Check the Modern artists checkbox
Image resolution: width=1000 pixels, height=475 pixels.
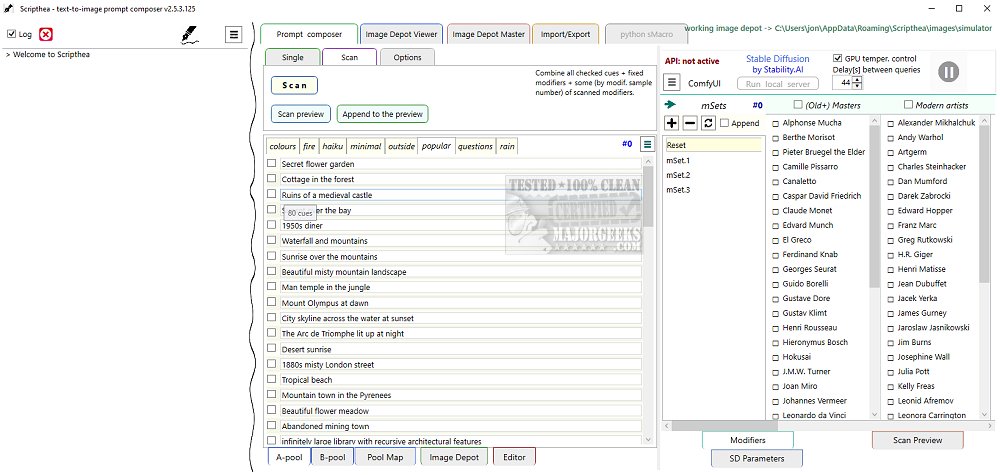tap(908, 105)
